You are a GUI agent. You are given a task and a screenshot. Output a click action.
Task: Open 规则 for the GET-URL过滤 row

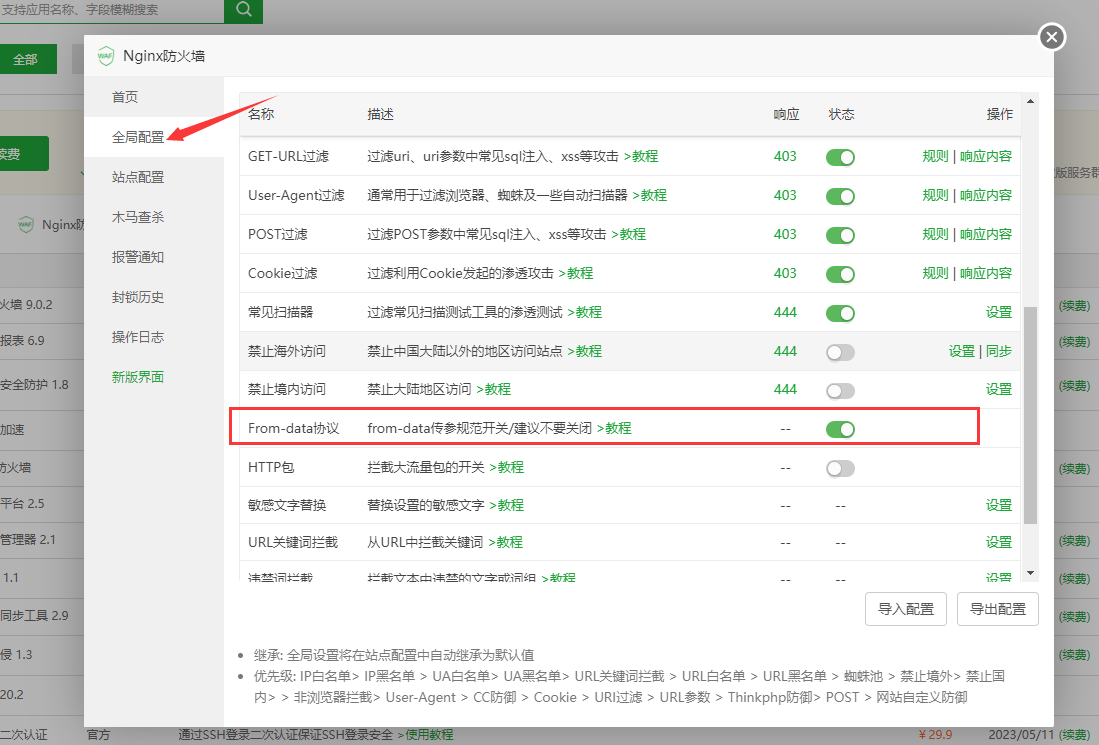tap(935, 156)
